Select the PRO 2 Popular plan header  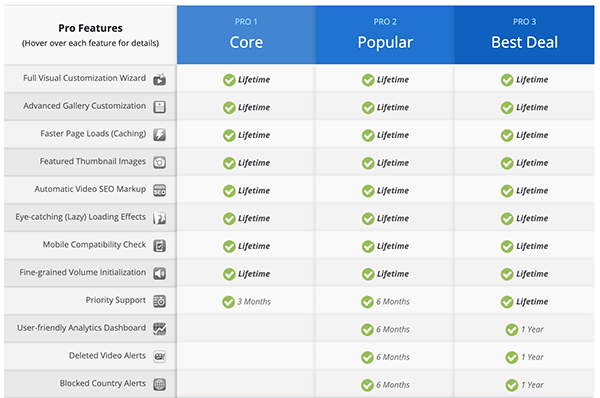point(385,35)
